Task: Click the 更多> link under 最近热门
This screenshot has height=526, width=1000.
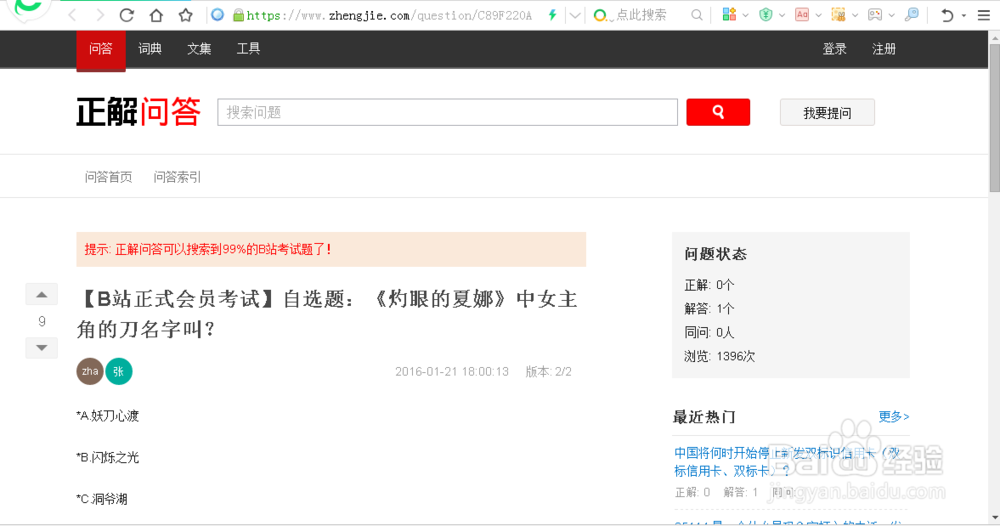Action: coord(893,416)
